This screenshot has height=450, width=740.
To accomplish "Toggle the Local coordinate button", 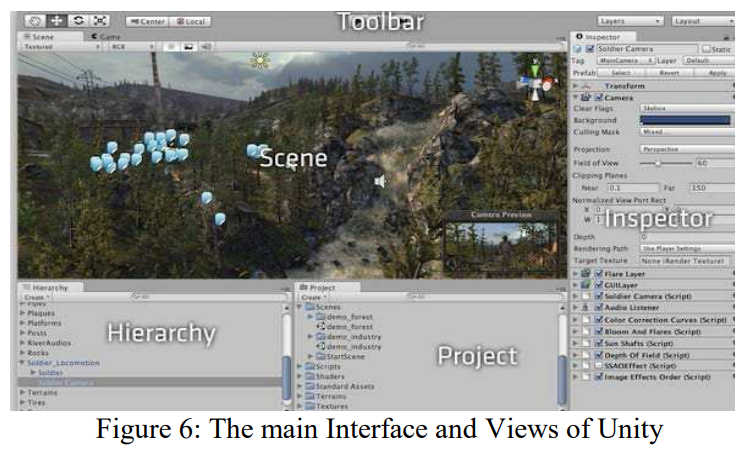I will (190, 22).
